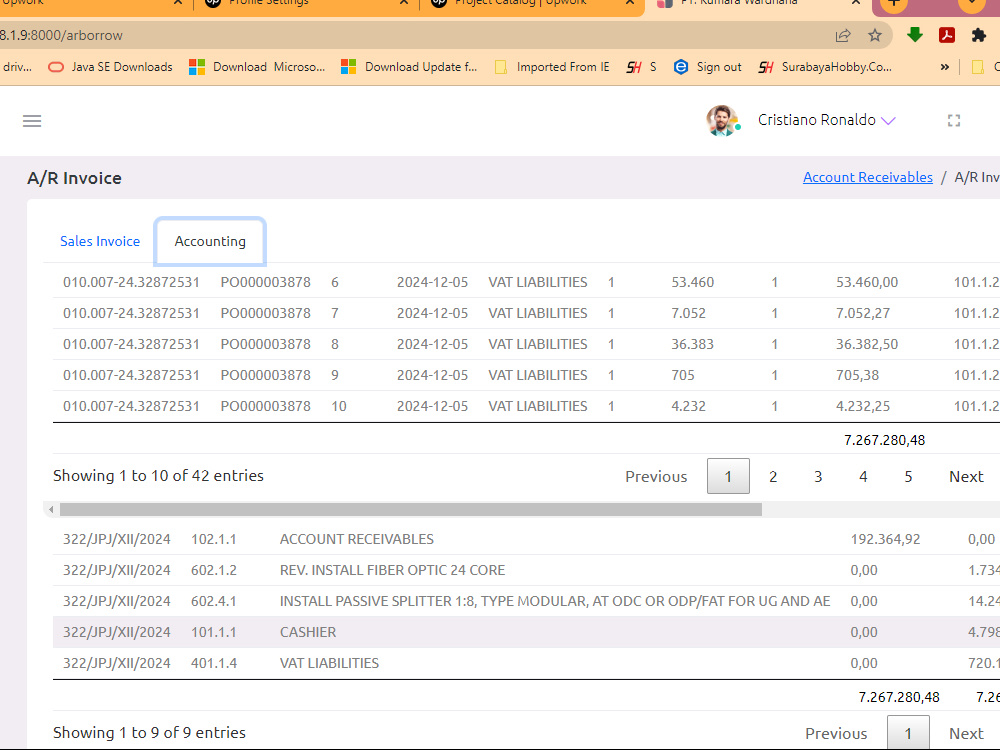
Task: Click the 705,38 amount cell
Action: pos(857,375)
